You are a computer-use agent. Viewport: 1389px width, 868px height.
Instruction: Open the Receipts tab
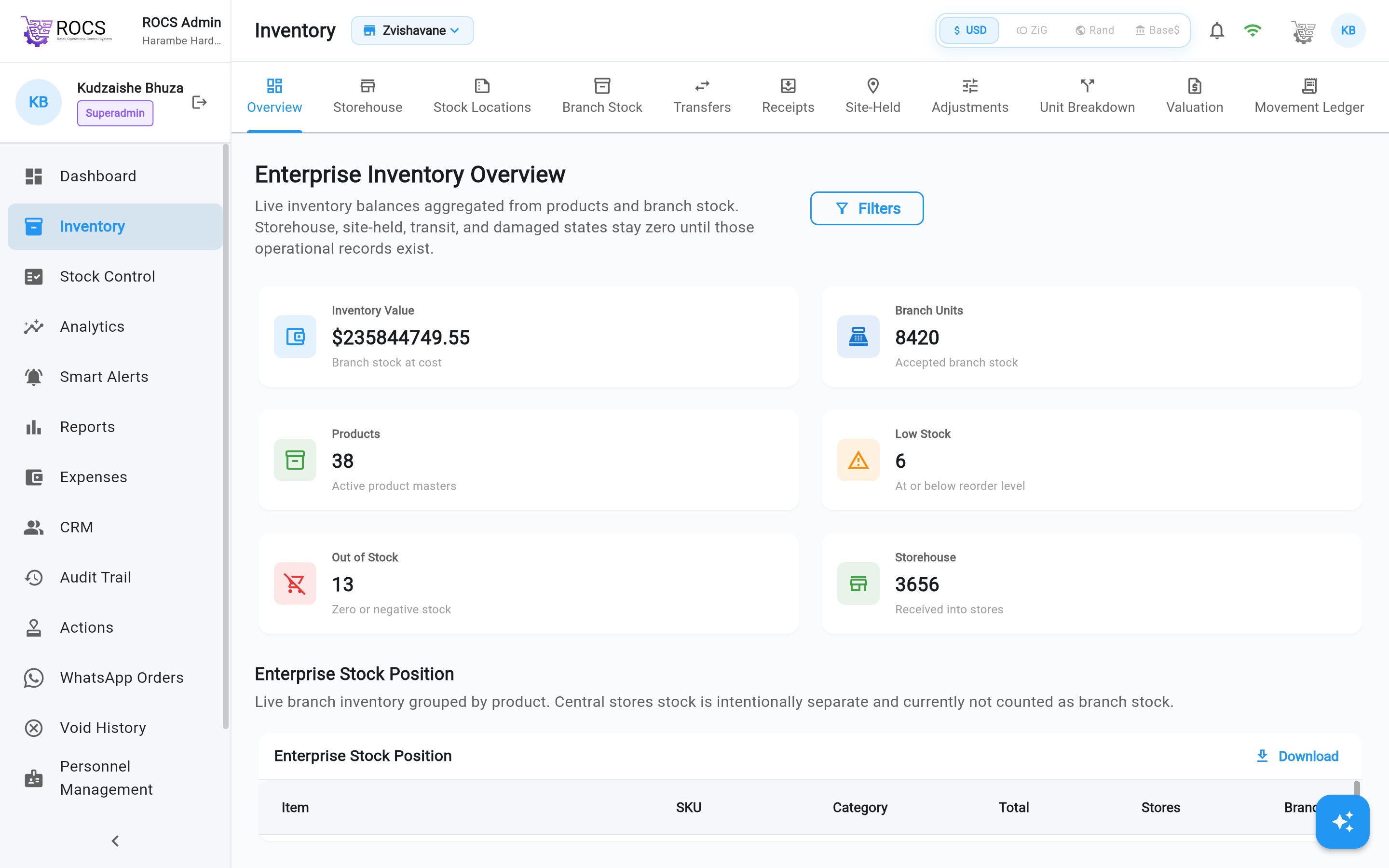788,96
